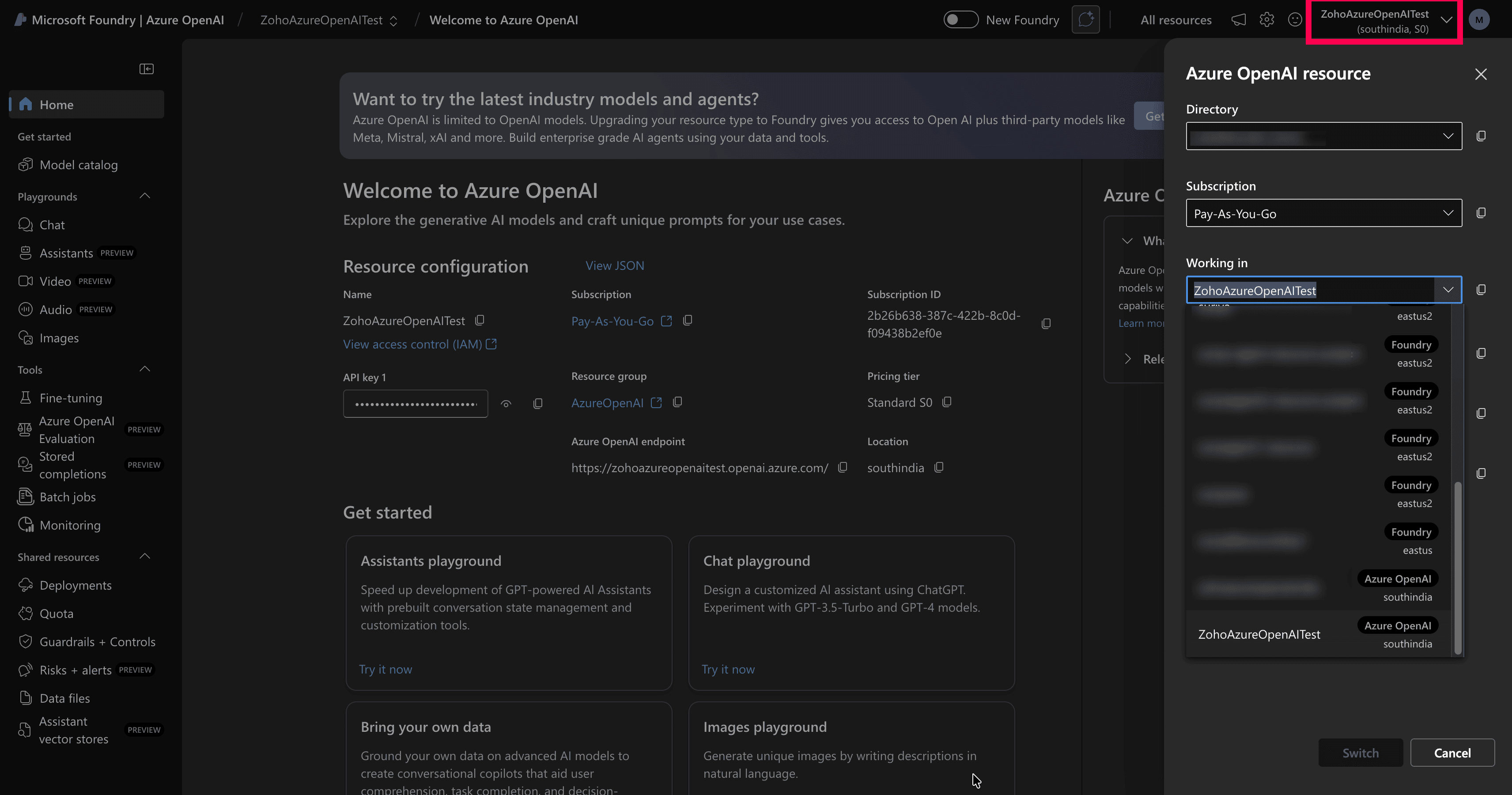
Task: Toggle the Working in dropdown chevron
Action: coord(1448,290)
